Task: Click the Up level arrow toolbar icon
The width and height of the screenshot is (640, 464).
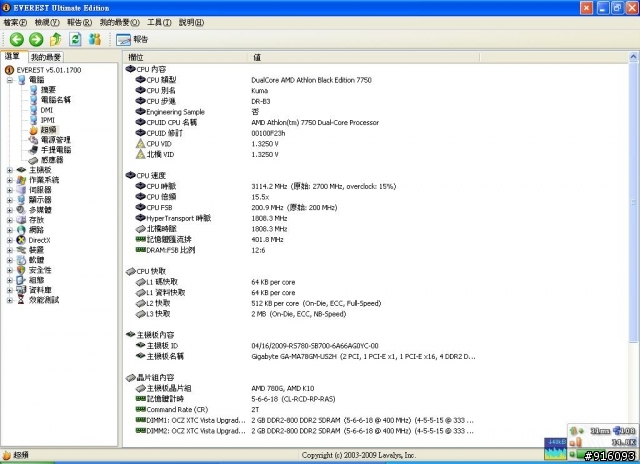Action: pos(56,40)
